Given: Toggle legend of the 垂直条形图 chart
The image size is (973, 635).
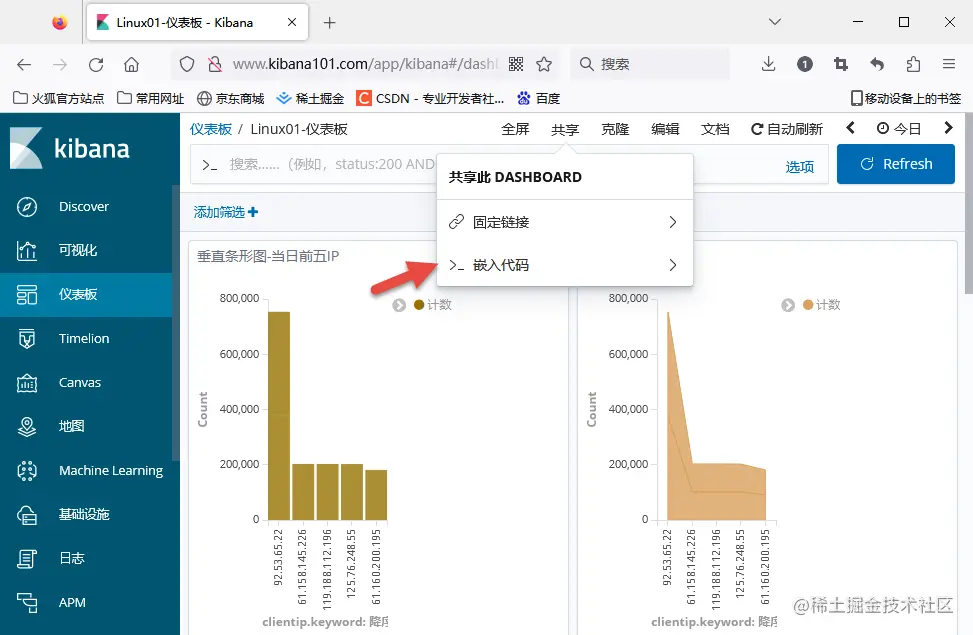Looking at the screenshot, I should tap(399, 305).
